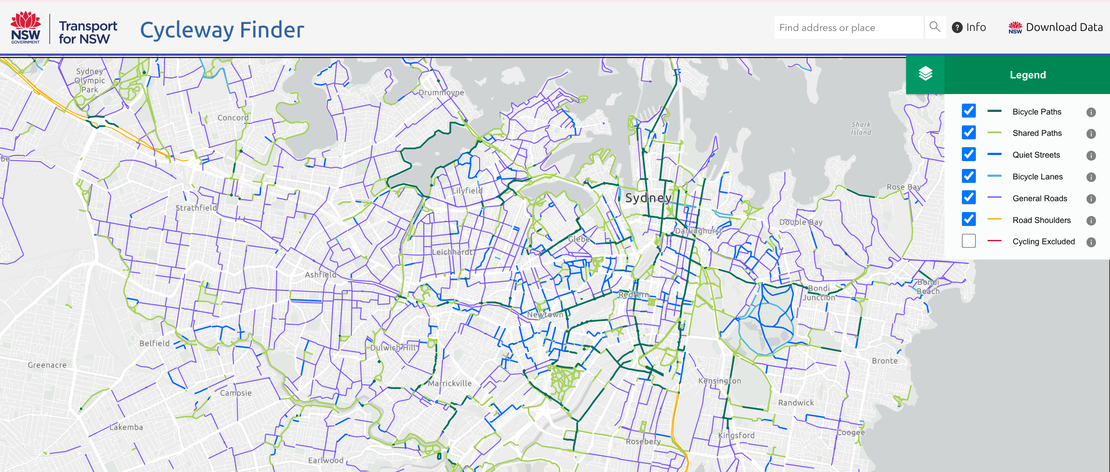The image size is (1110, 472).
Task: Click the Campsie label on map
Action: tap(236, 393)
